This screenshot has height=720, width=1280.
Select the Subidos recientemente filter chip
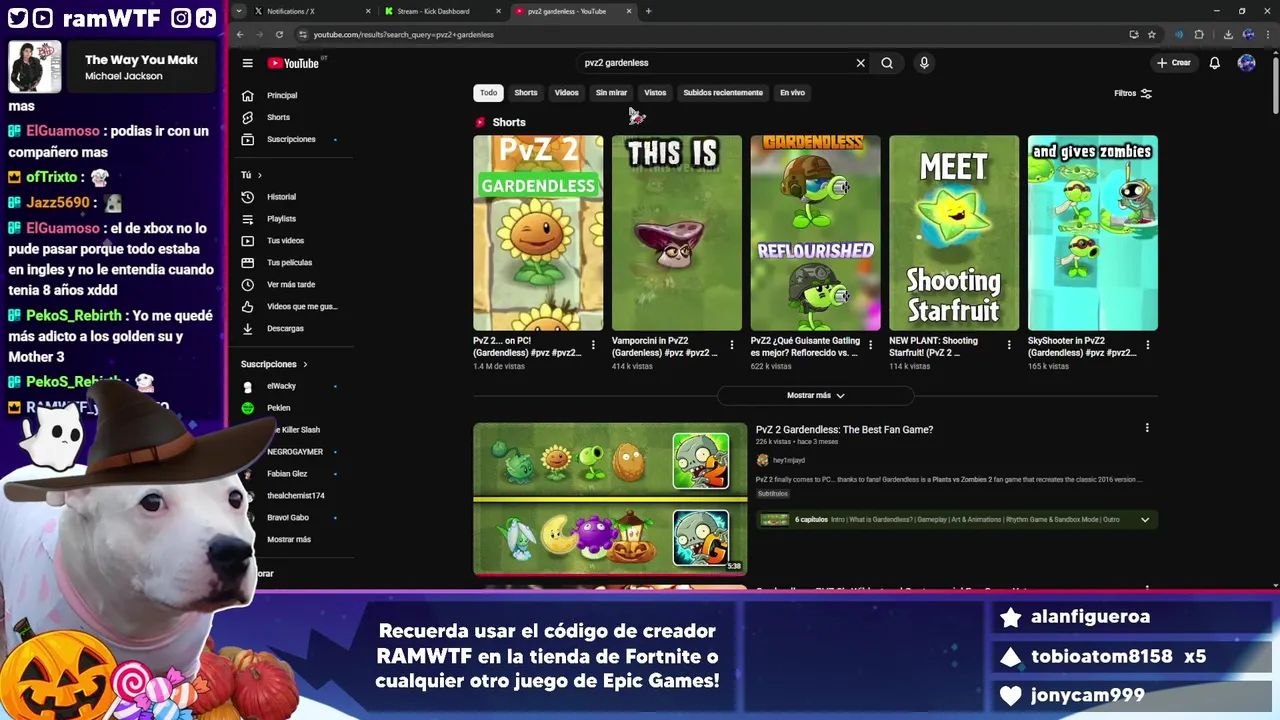723,93
